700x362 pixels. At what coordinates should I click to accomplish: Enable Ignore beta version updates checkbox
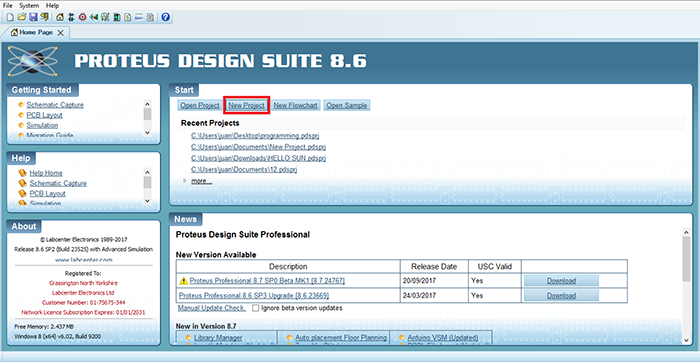[x=255, y=308]
